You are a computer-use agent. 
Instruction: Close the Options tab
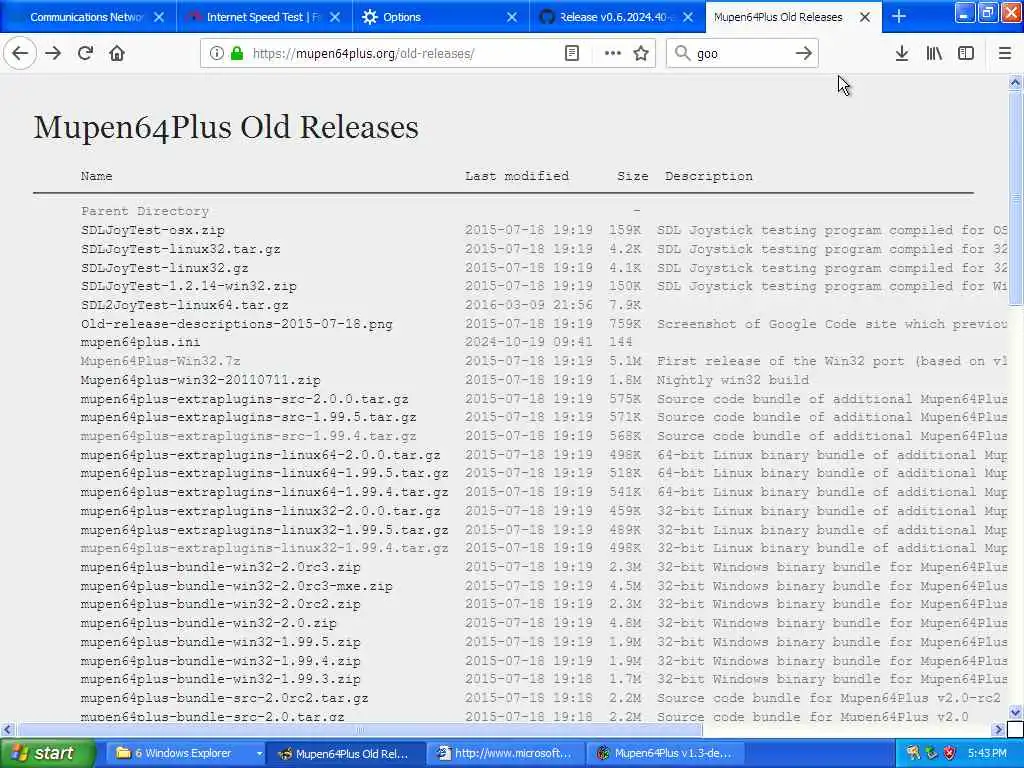click(x=512, y=17)
